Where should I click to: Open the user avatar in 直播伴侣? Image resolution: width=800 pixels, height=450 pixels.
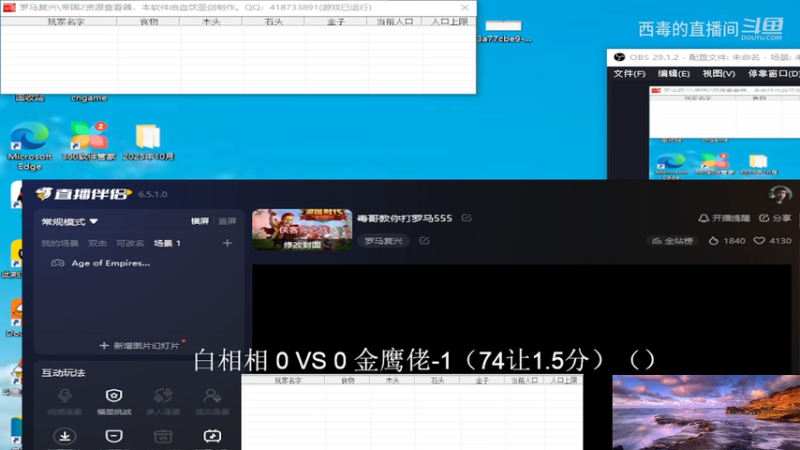pyautogui.click(x=780, y=194)
